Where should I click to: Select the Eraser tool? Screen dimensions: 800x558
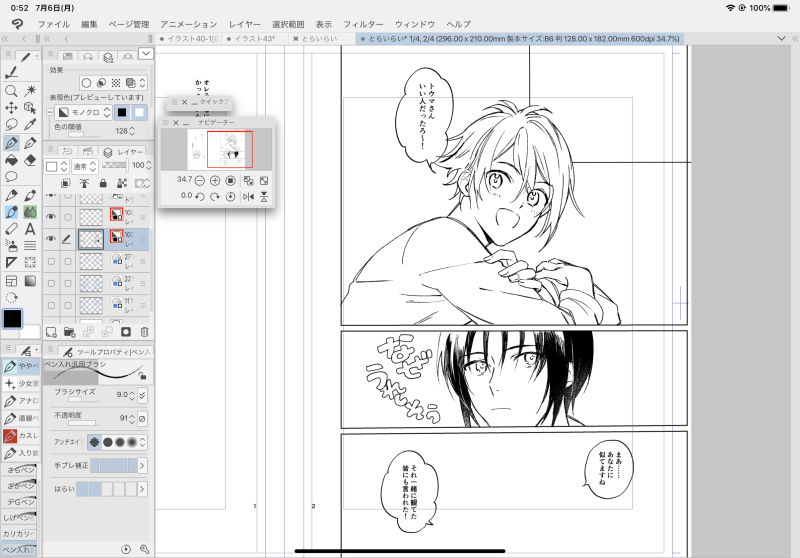click(30, 160)
